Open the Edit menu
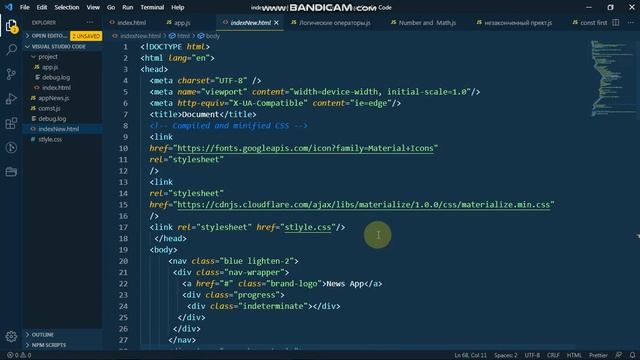Viewport: 640px width, 360px height. tap(42, 7)
